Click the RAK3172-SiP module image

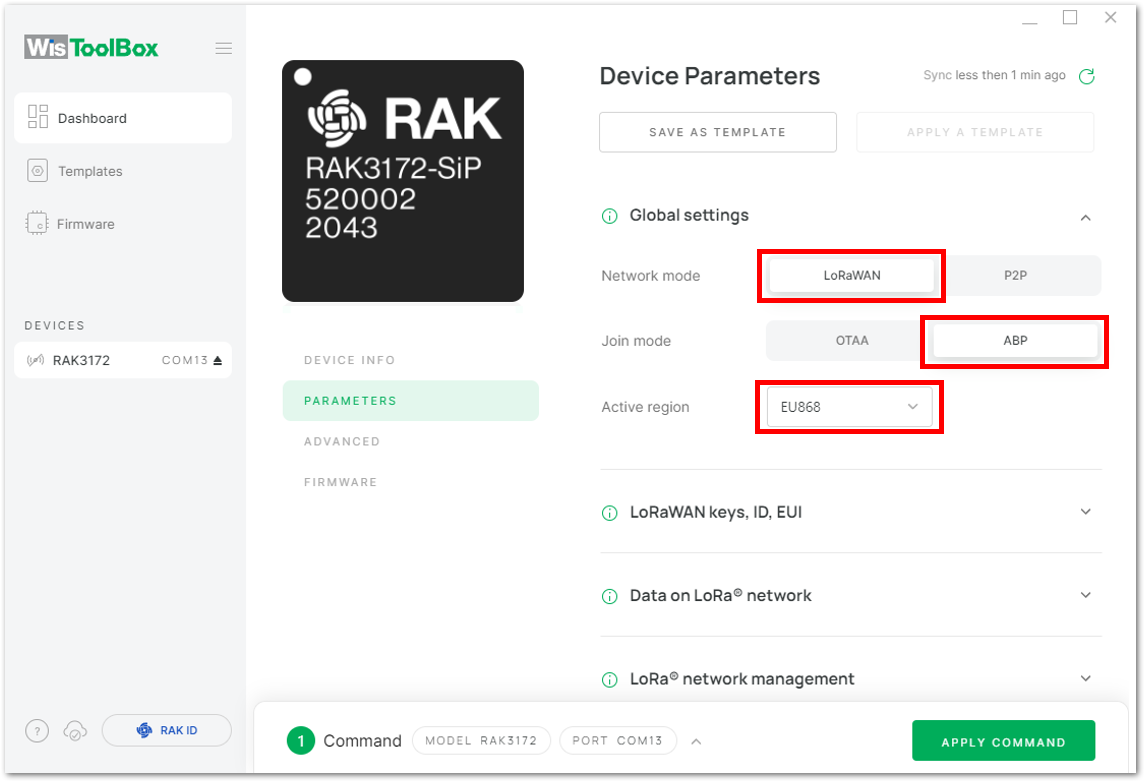point(403,181)
